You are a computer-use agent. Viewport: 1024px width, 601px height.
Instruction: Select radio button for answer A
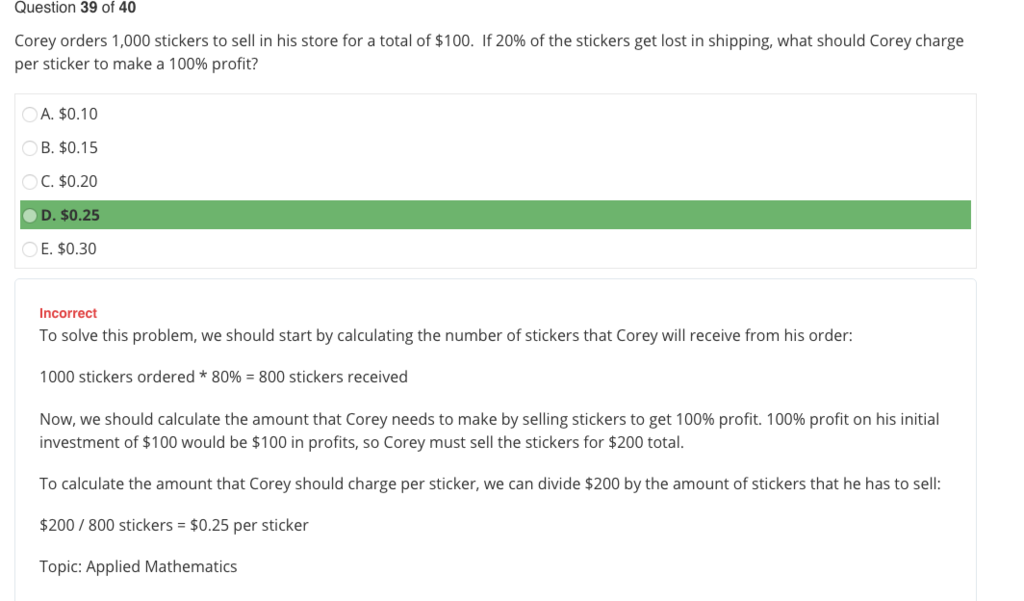click(30, 114)
